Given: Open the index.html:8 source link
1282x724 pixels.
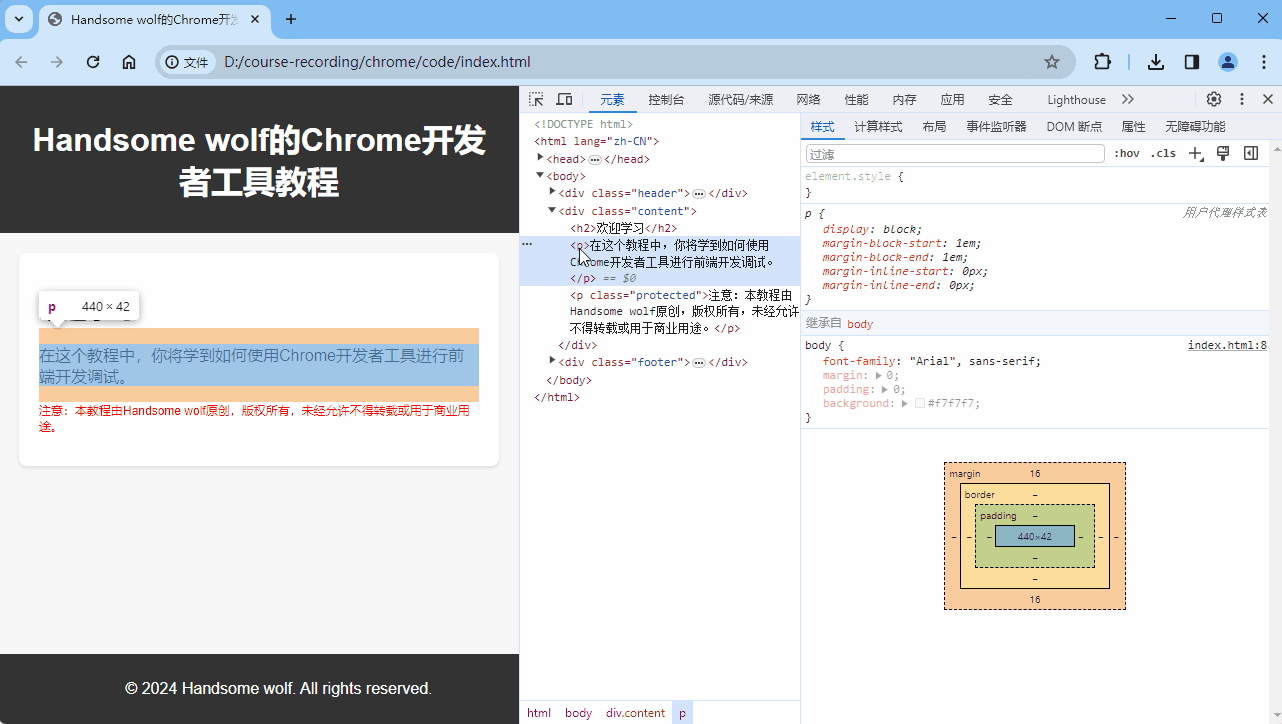Looking at the screenshot, I should click(x=1227, y=345).
